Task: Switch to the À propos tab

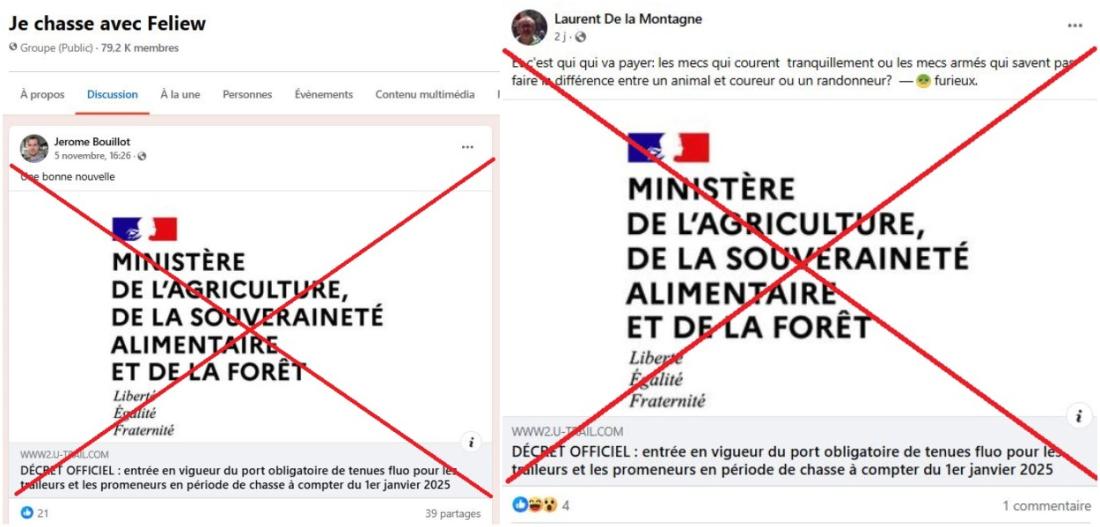Action: click(42, 95)
